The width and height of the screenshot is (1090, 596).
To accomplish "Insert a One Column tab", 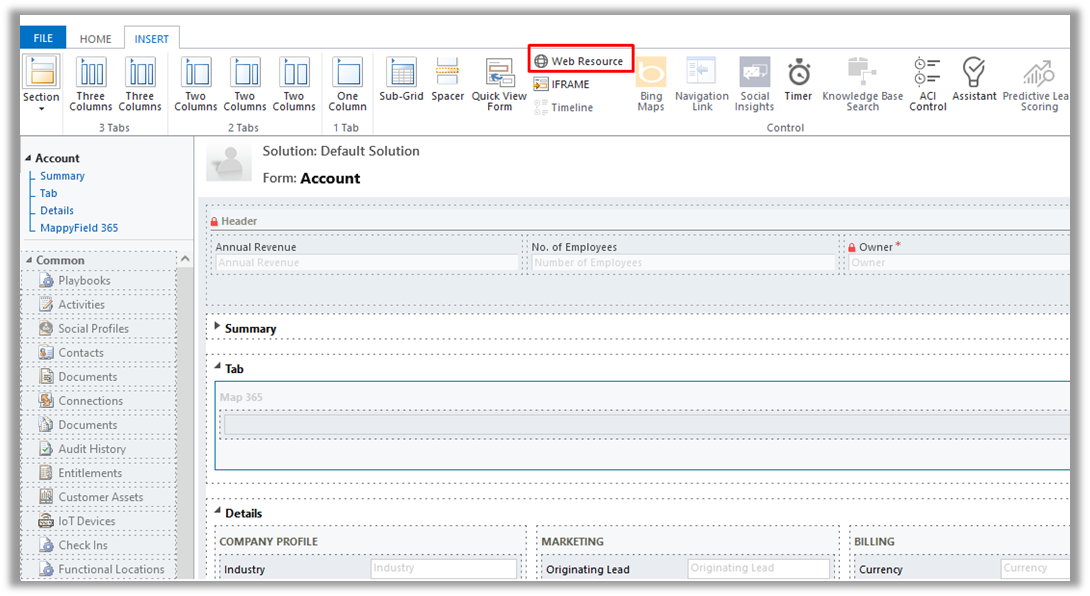I will [347, 84].
